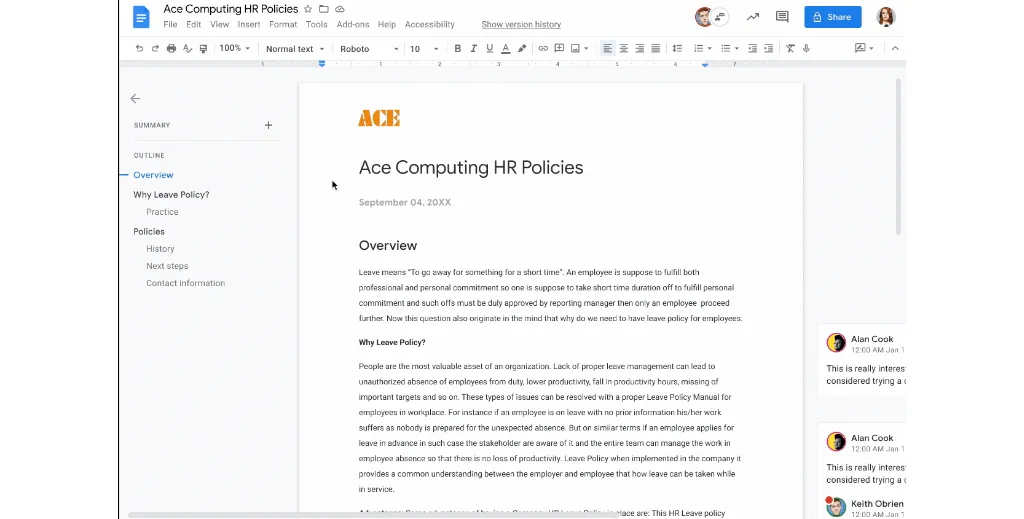Open the zoom 100% dropdown

click(x=234, y=48)
